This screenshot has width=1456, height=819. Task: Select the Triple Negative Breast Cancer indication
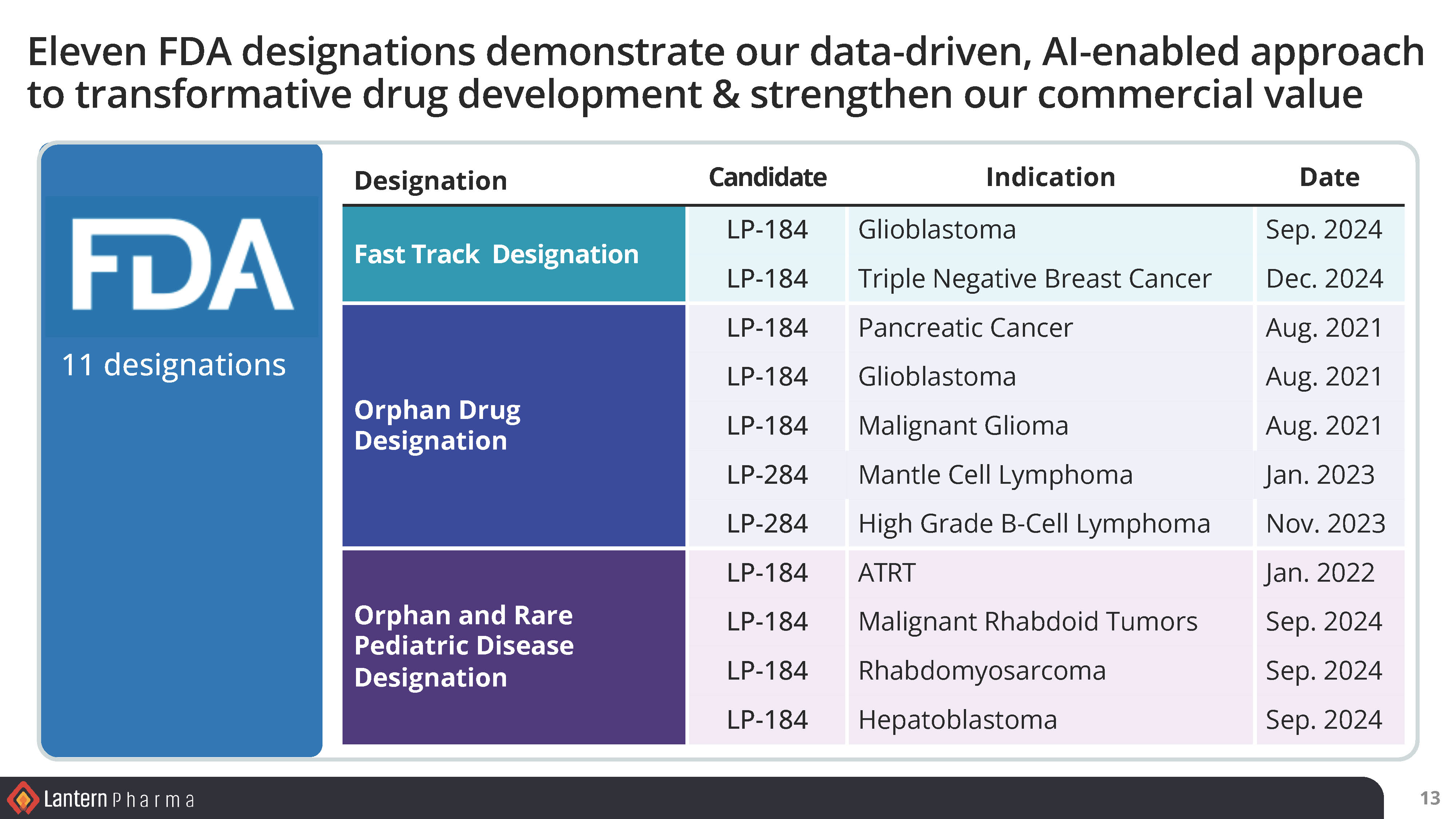(1034, 279)
